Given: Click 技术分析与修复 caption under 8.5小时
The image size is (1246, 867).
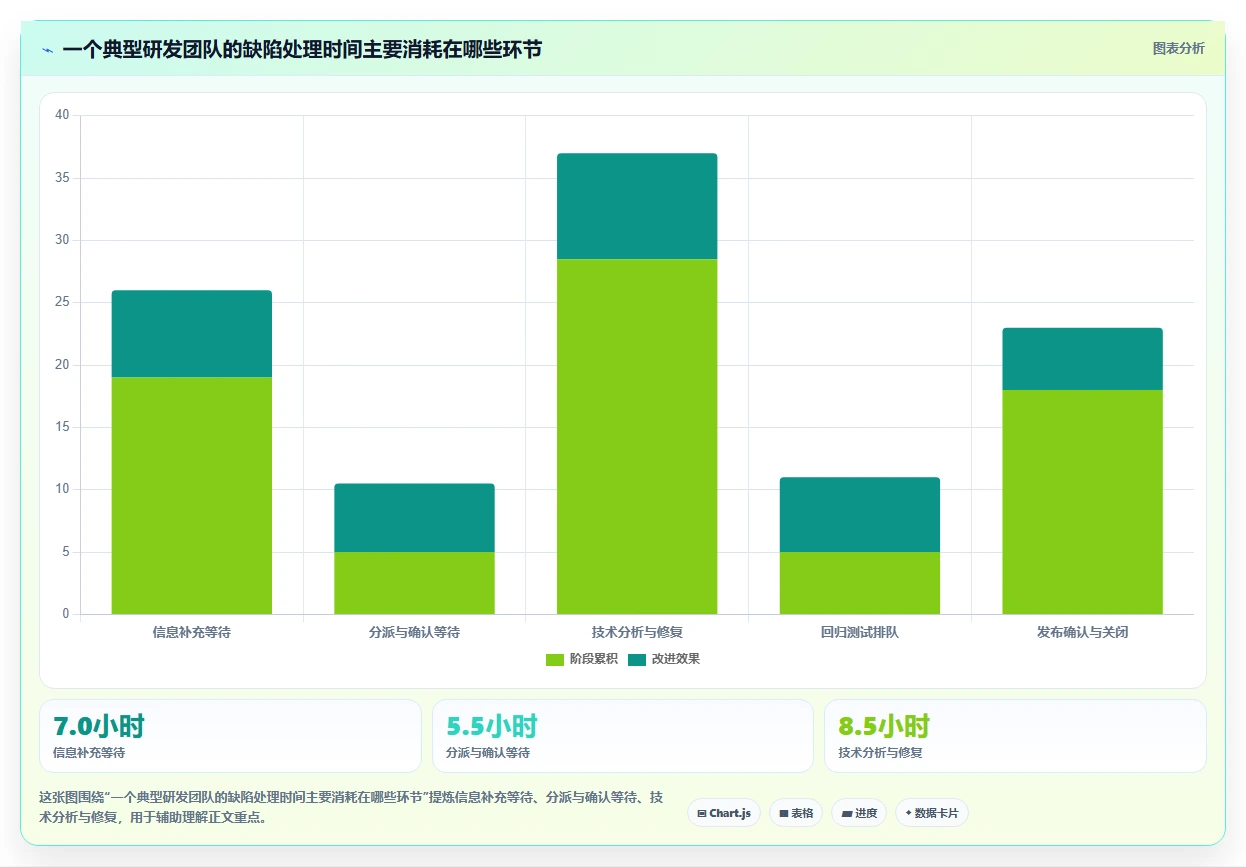Looking at the screenshot, I should click(880, 753).
